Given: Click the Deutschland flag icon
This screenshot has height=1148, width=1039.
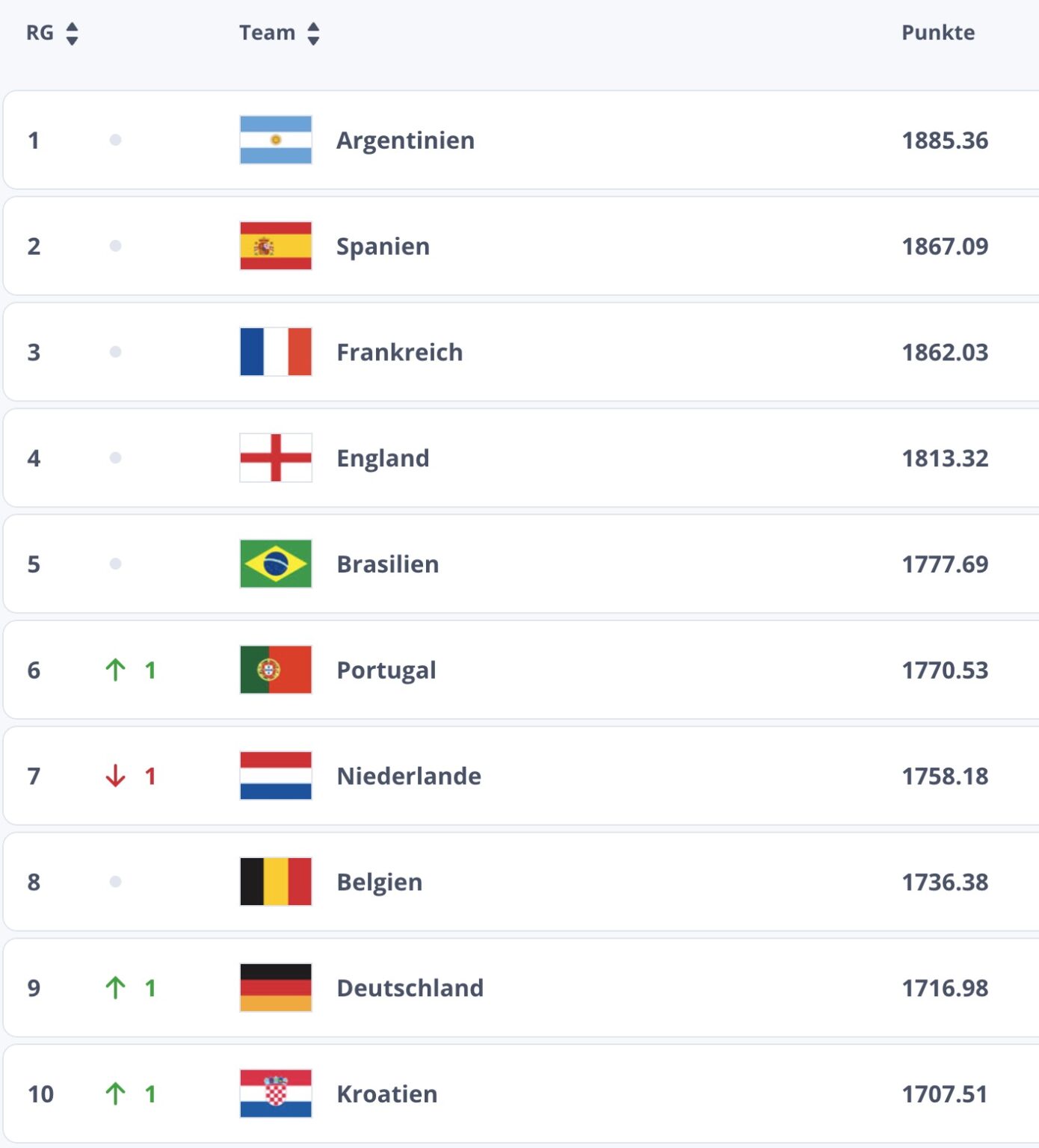Looking at the screenshot, I should click(275, 987).
